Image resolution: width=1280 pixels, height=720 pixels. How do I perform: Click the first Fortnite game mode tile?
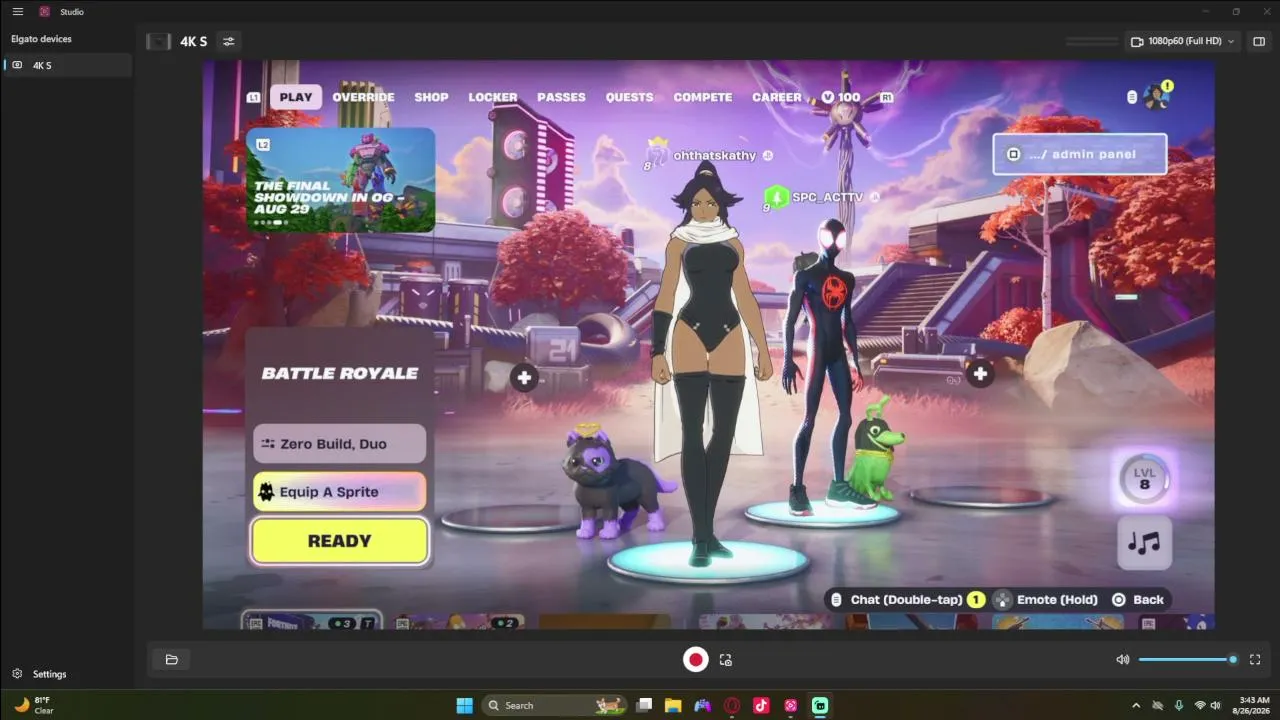pyautogui.click(x=311, y=621)
